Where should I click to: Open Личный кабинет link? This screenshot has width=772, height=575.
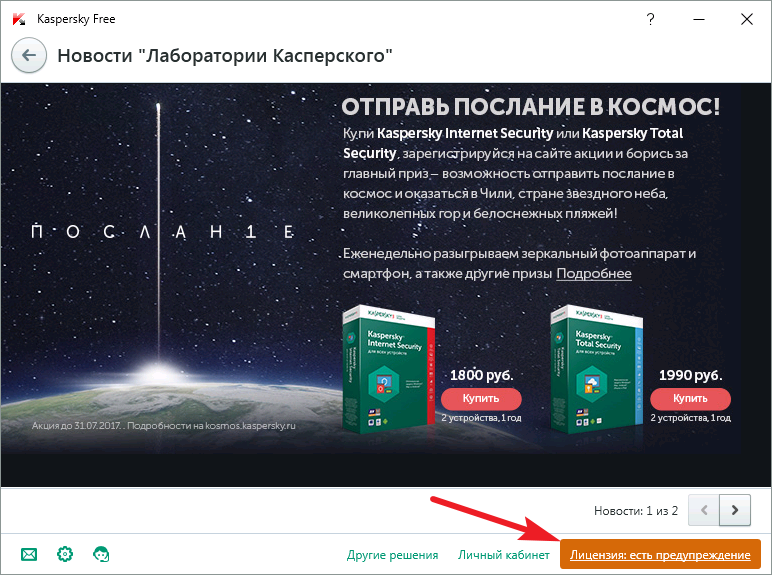pyautogui.click(x=504, y=555)
